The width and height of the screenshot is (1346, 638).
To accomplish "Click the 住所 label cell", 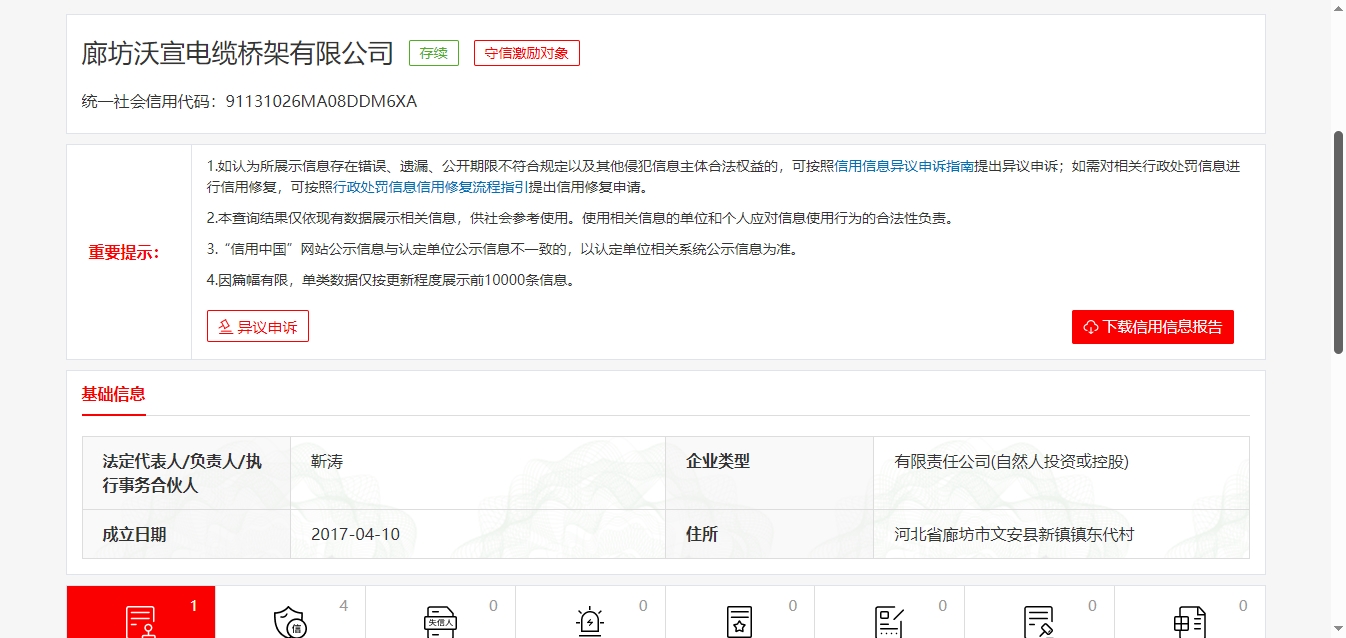I will [x=770, y=534].
